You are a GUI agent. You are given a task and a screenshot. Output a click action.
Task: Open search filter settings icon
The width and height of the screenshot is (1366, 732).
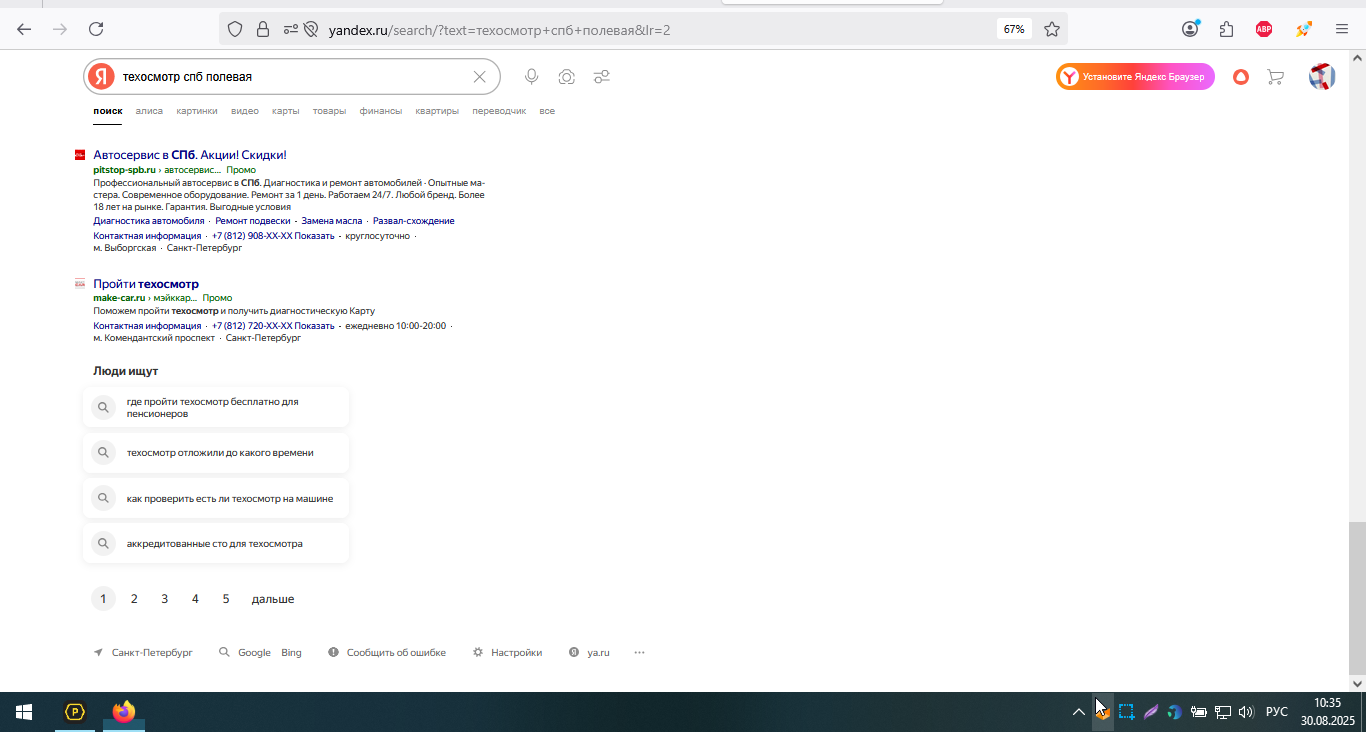[601, 77]
